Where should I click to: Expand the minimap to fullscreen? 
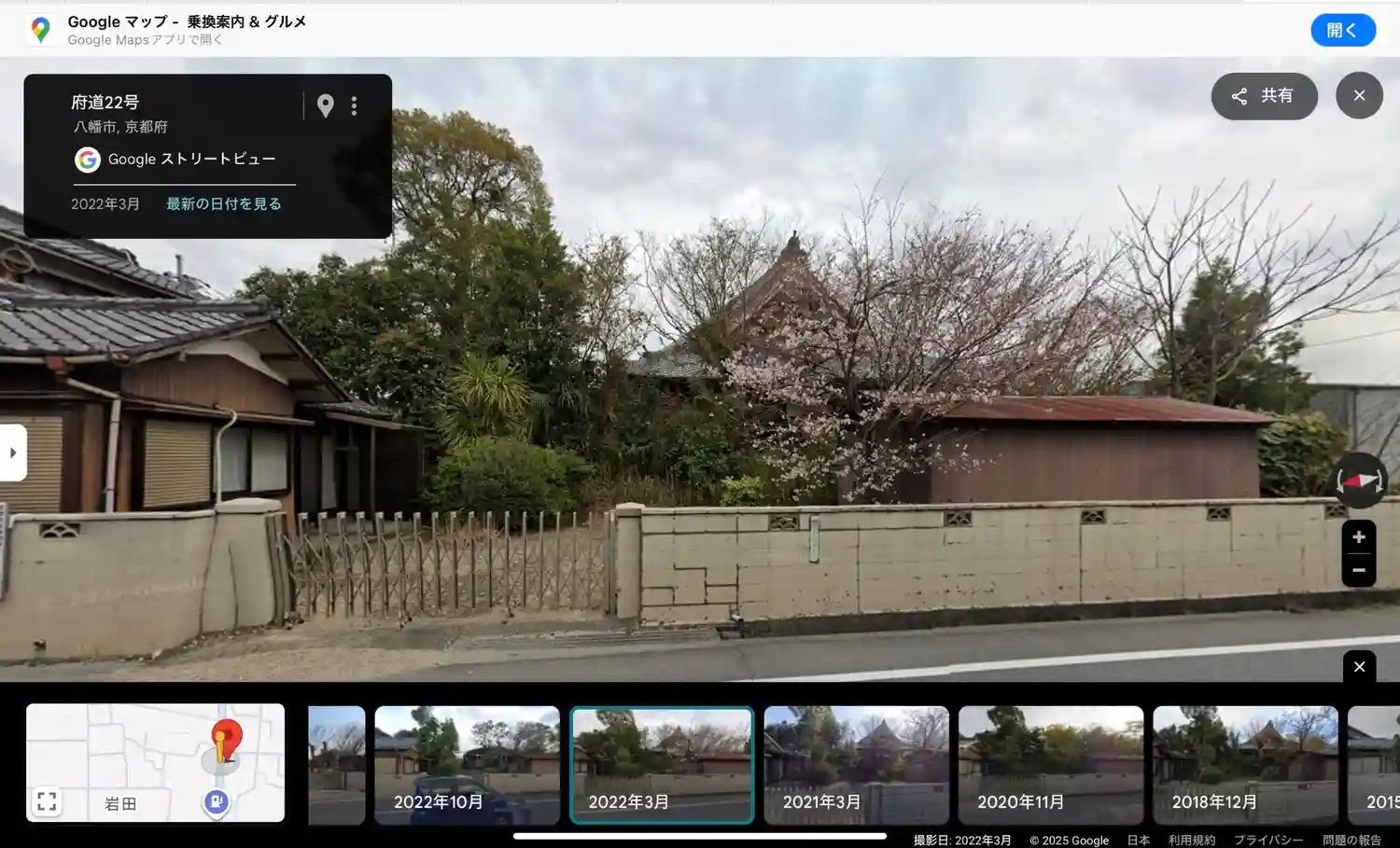(47, 801)
